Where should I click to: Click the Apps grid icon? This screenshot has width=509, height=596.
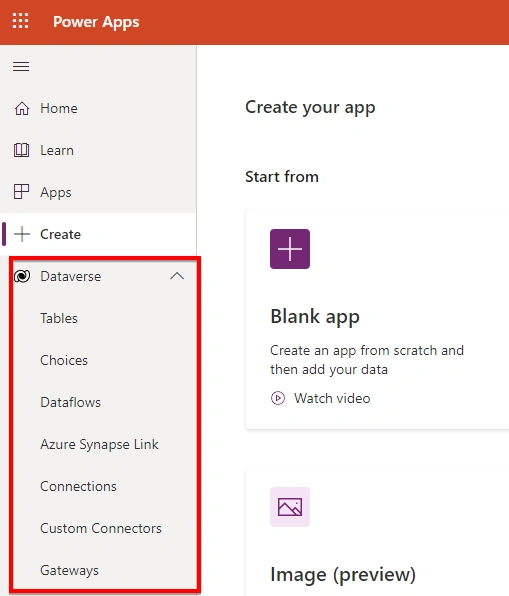pyautogui.click(x=22, y=192)
